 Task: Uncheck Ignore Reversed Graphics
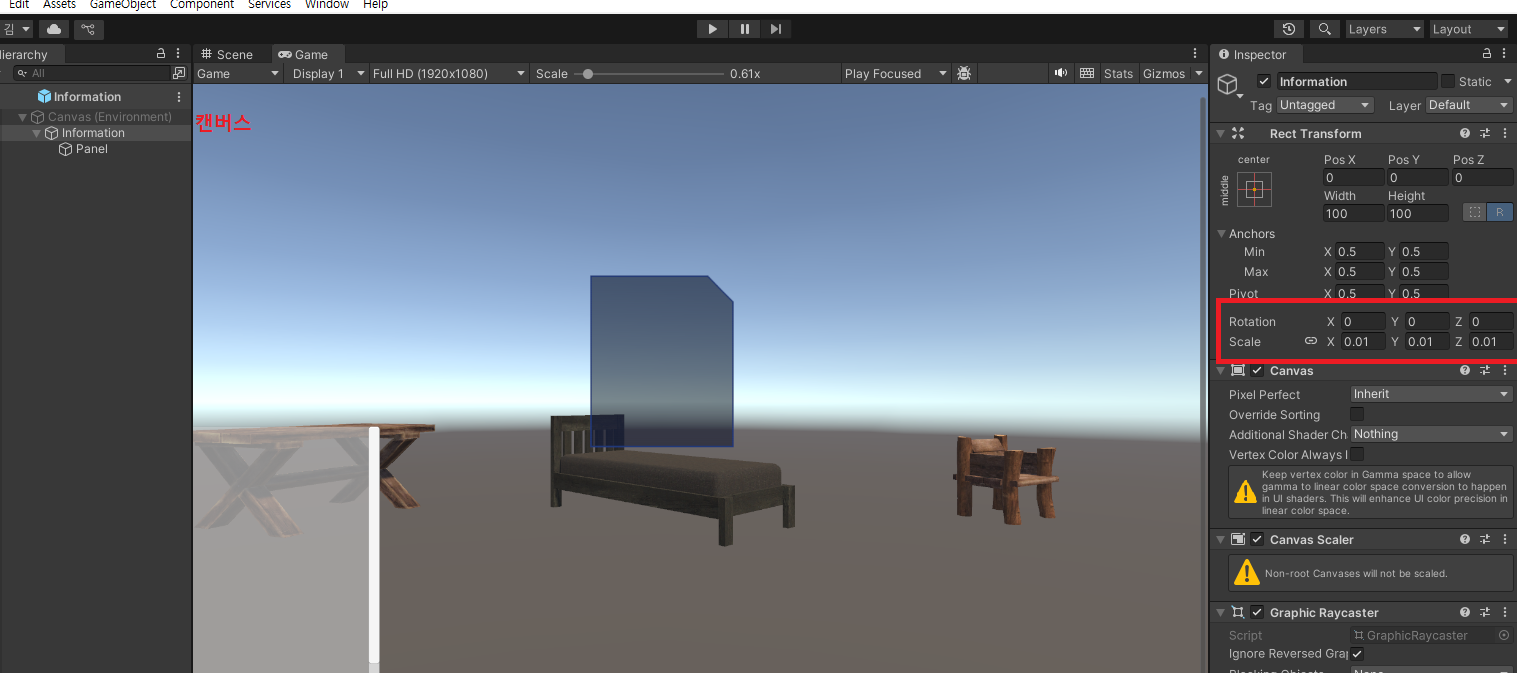point(1357,653)
